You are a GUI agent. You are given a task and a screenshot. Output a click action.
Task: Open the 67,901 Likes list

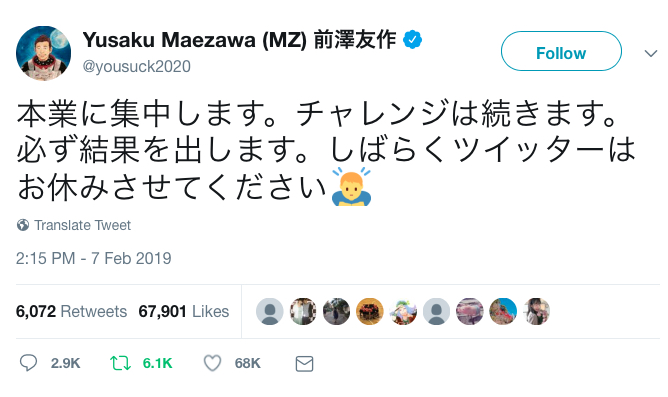point(184,311)
